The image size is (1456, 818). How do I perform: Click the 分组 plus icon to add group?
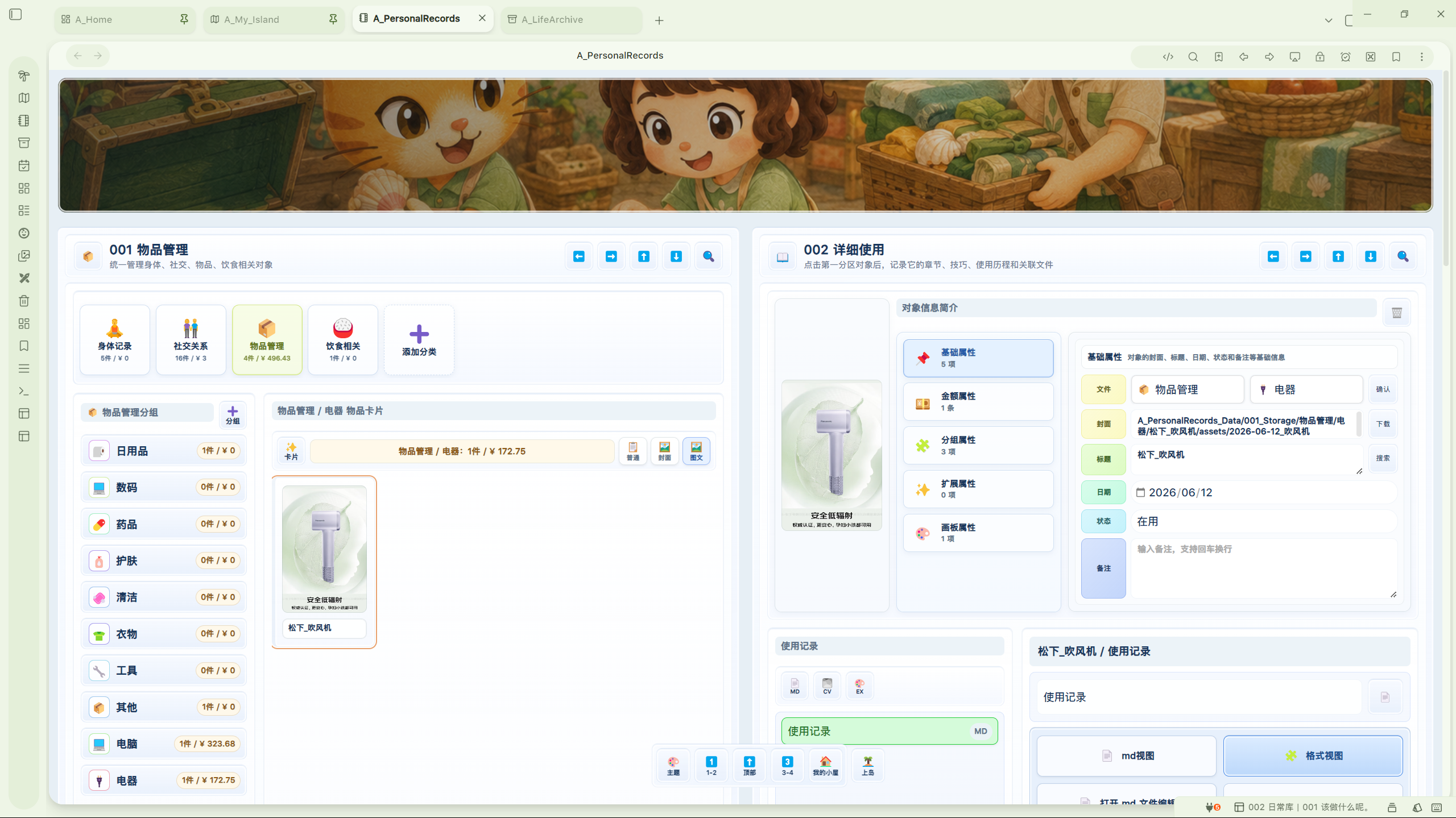pos(233,416)
